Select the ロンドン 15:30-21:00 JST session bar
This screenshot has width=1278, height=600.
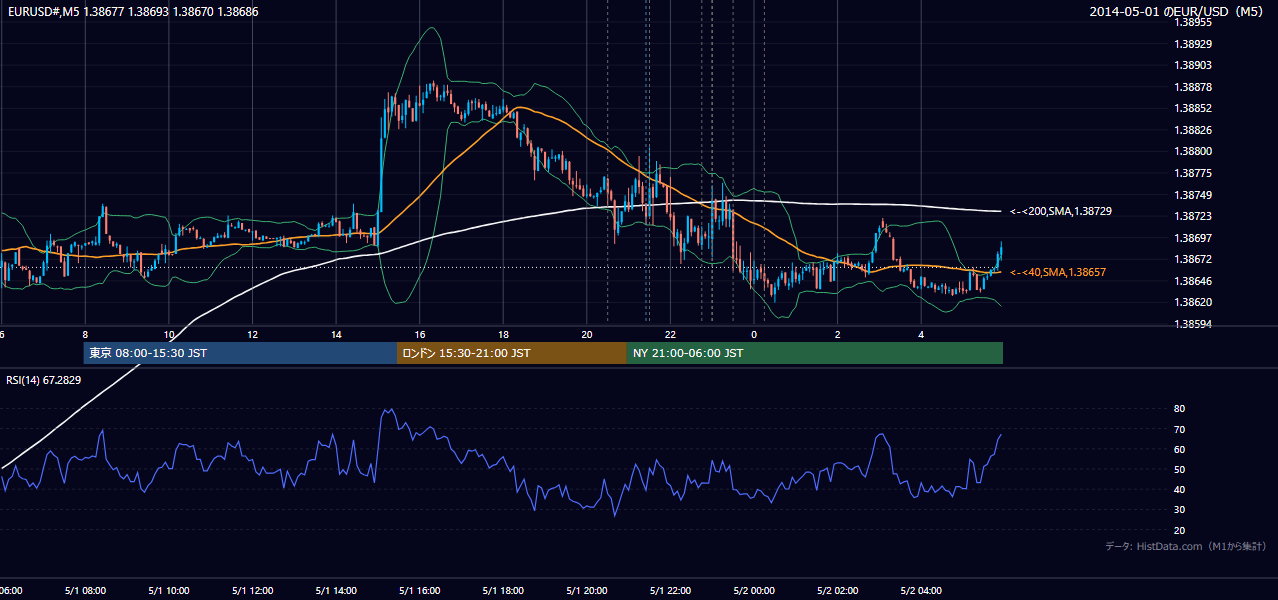point(512,353)
